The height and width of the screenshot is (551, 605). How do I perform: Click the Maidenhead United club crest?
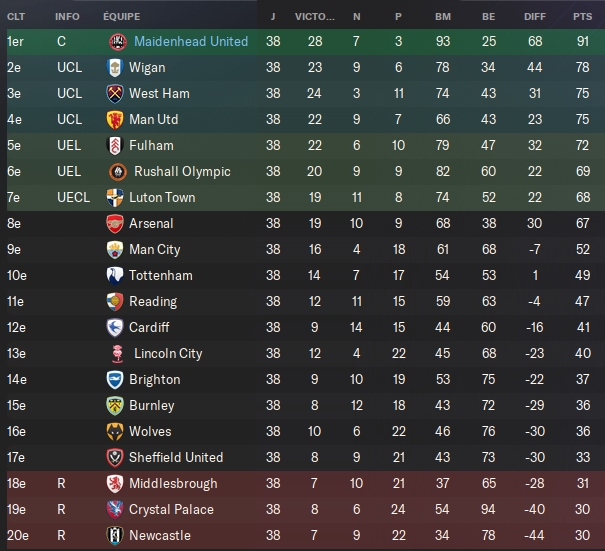[x=117, y=42]
